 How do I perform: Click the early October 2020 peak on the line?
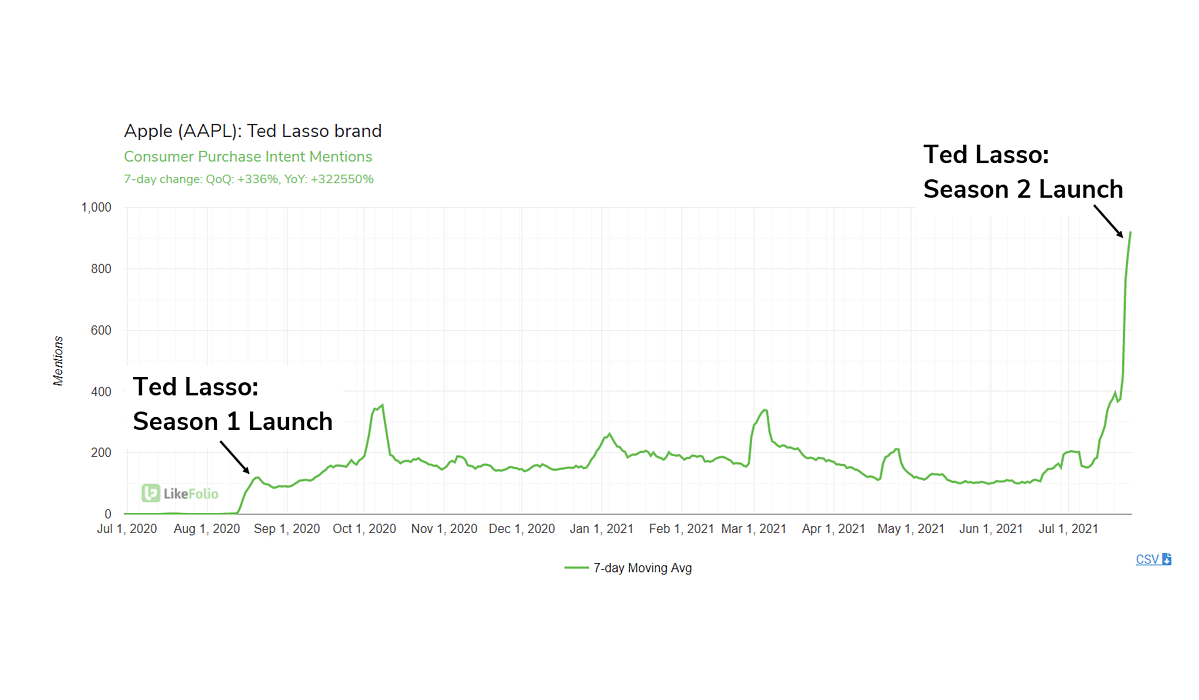point(382,405)
